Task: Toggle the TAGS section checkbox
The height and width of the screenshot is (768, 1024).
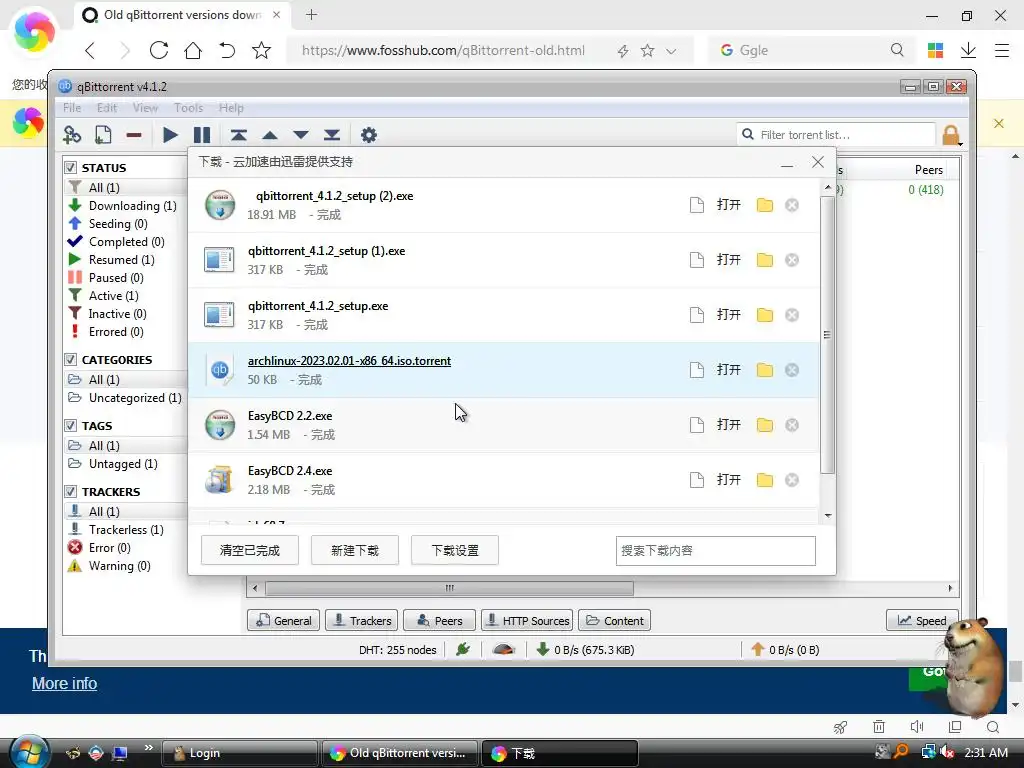Action: point(71,426)
